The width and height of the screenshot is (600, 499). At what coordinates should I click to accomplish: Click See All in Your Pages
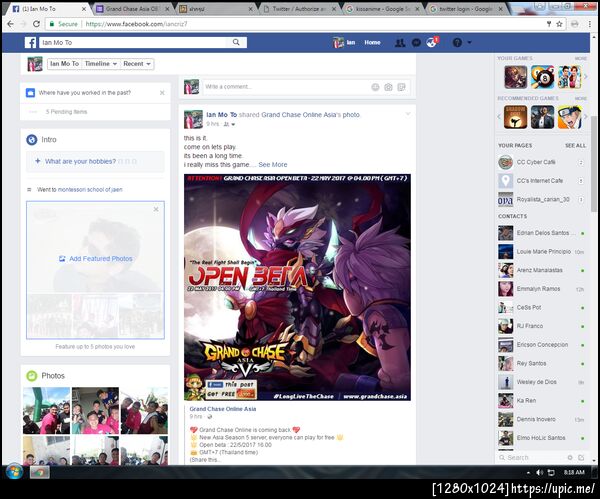pyautogui.click(x=575, y=145)
